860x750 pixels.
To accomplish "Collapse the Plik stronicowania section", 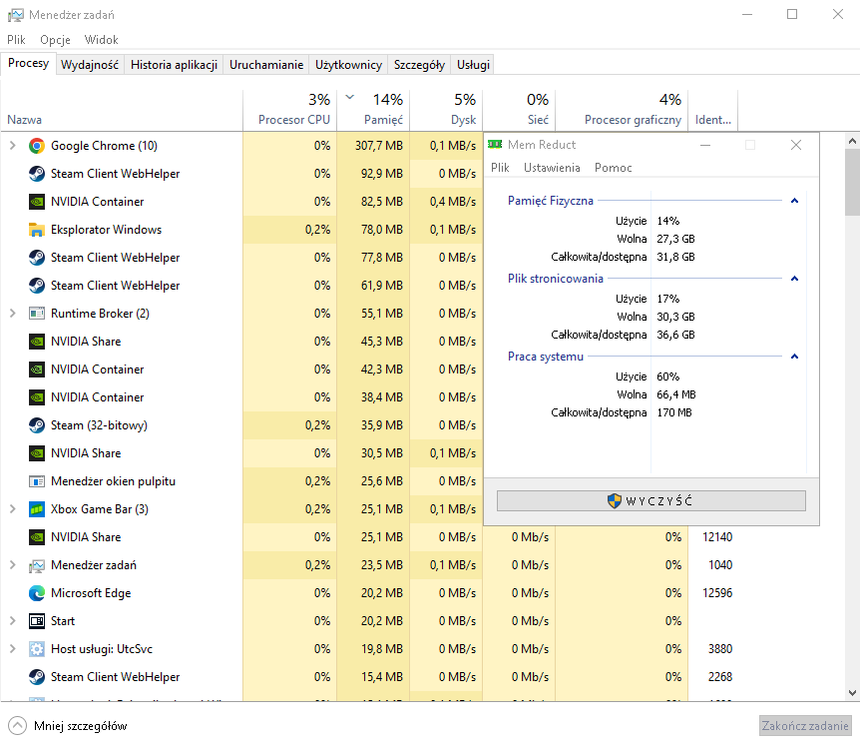I will point(794,279).
